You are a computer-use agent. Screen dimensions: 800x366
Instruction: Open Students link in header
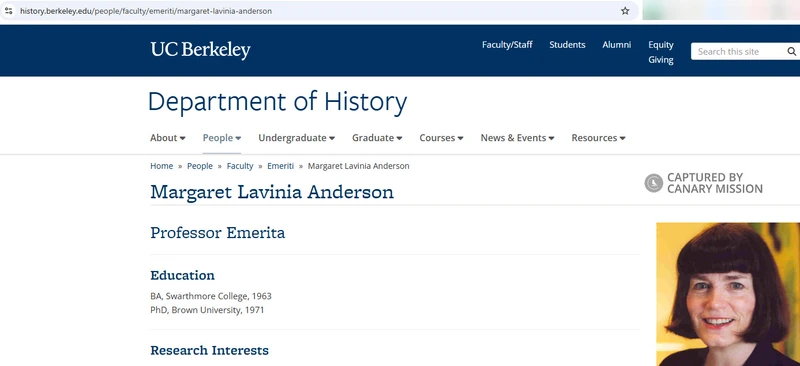[567, 45]
